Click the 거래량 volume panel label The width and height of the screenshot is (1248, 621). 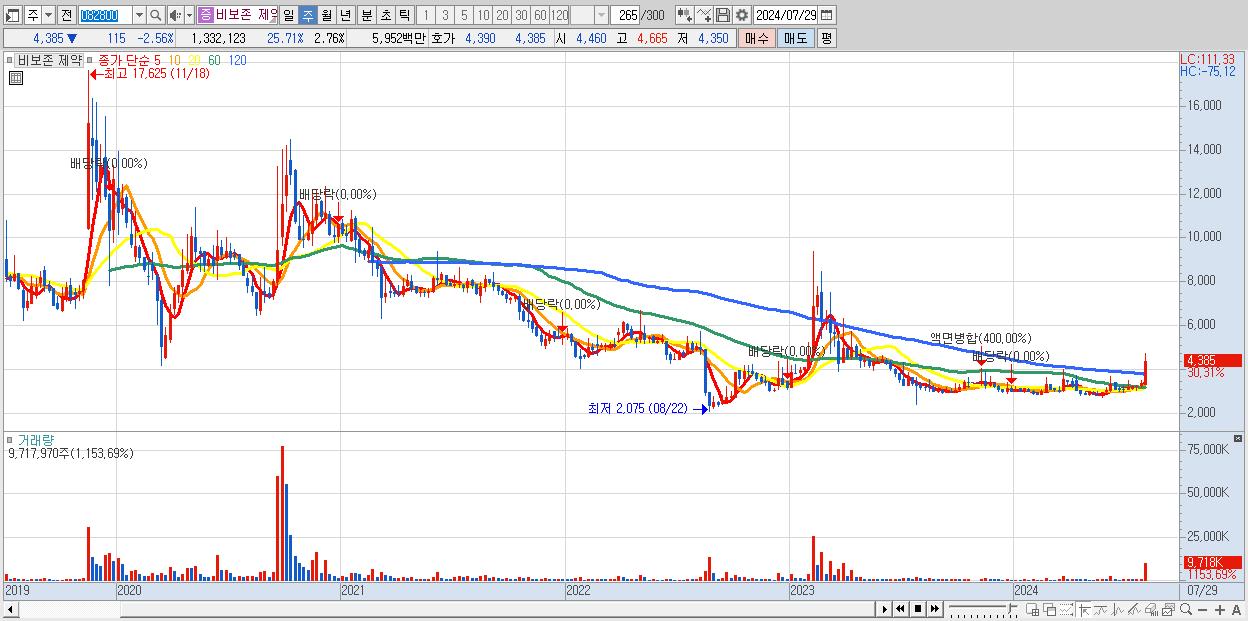[37, 439]
